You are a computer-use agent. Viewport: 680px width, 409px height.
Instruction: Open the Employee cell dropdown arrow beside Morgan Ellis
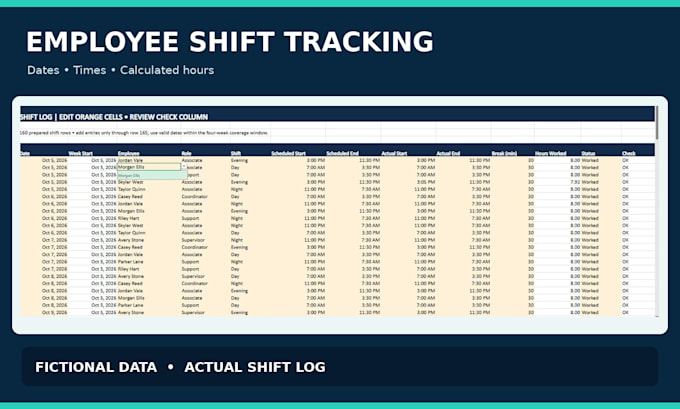(184, 167)
